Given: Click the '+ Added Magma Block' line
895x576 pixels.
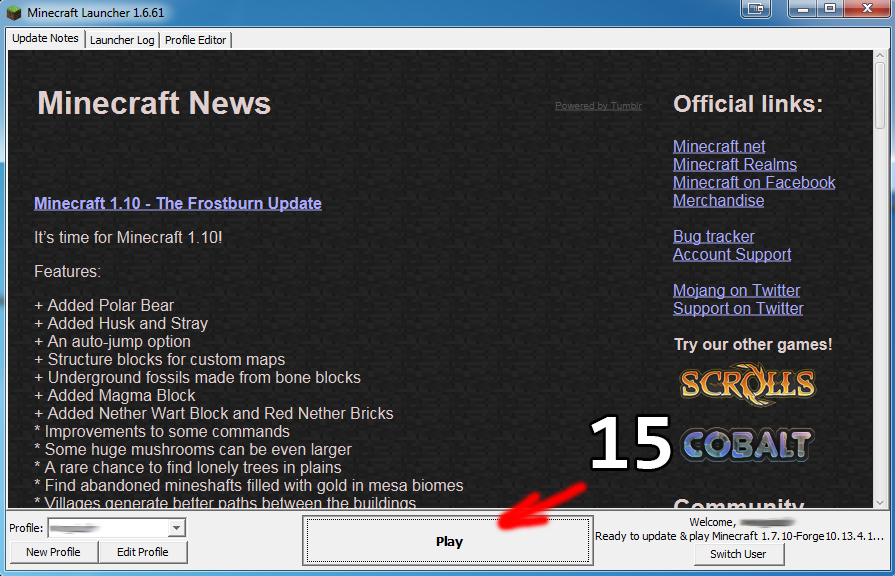Looking at the screenshot, I should pos(115,396).
